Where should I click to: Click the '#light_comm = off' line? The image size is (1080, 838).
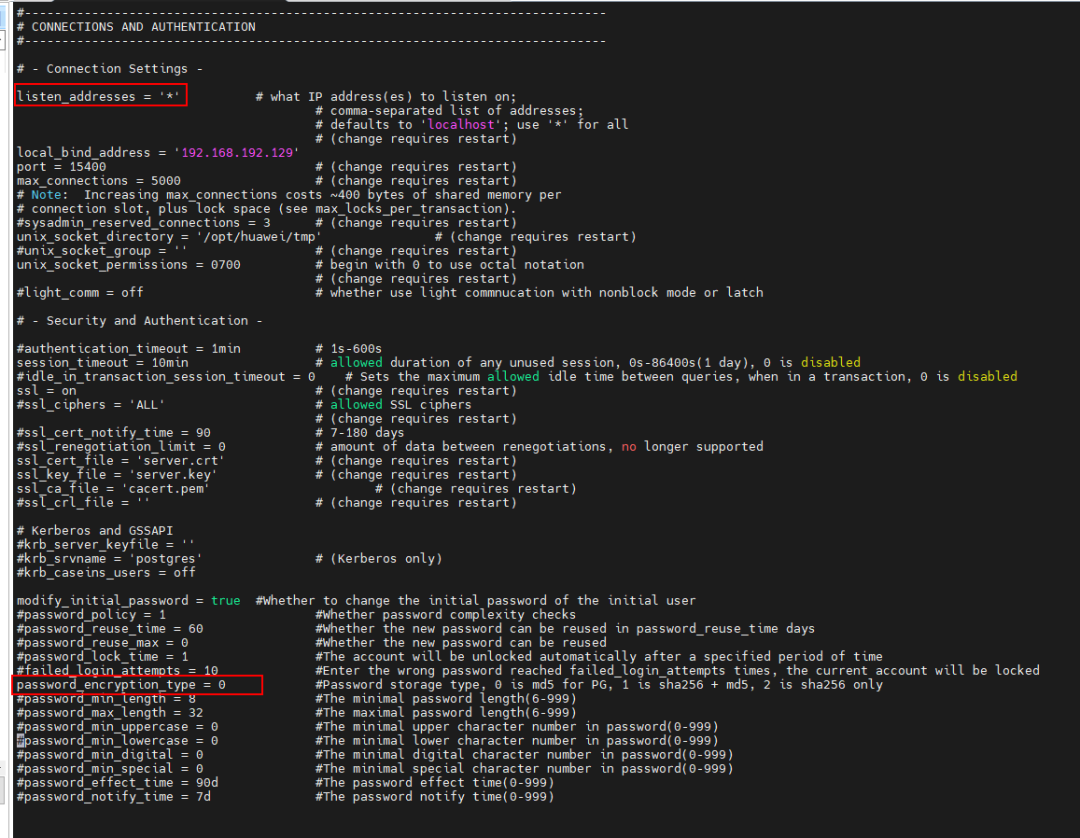(80, 293)
